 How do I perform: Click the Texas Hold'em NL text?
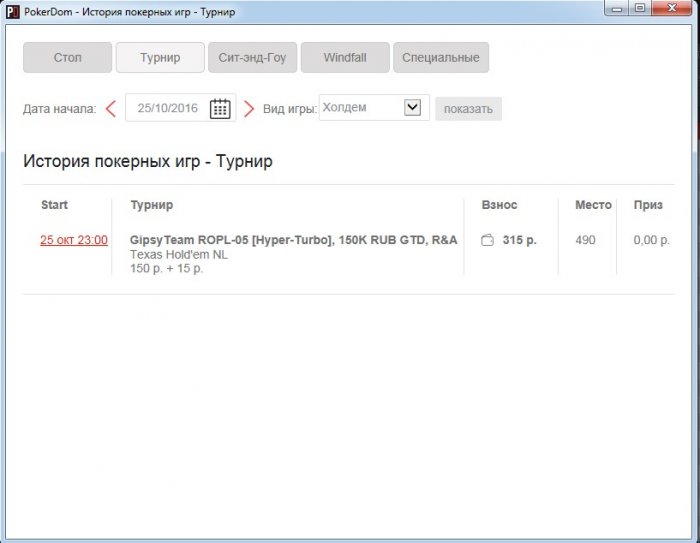coord(179,255)
